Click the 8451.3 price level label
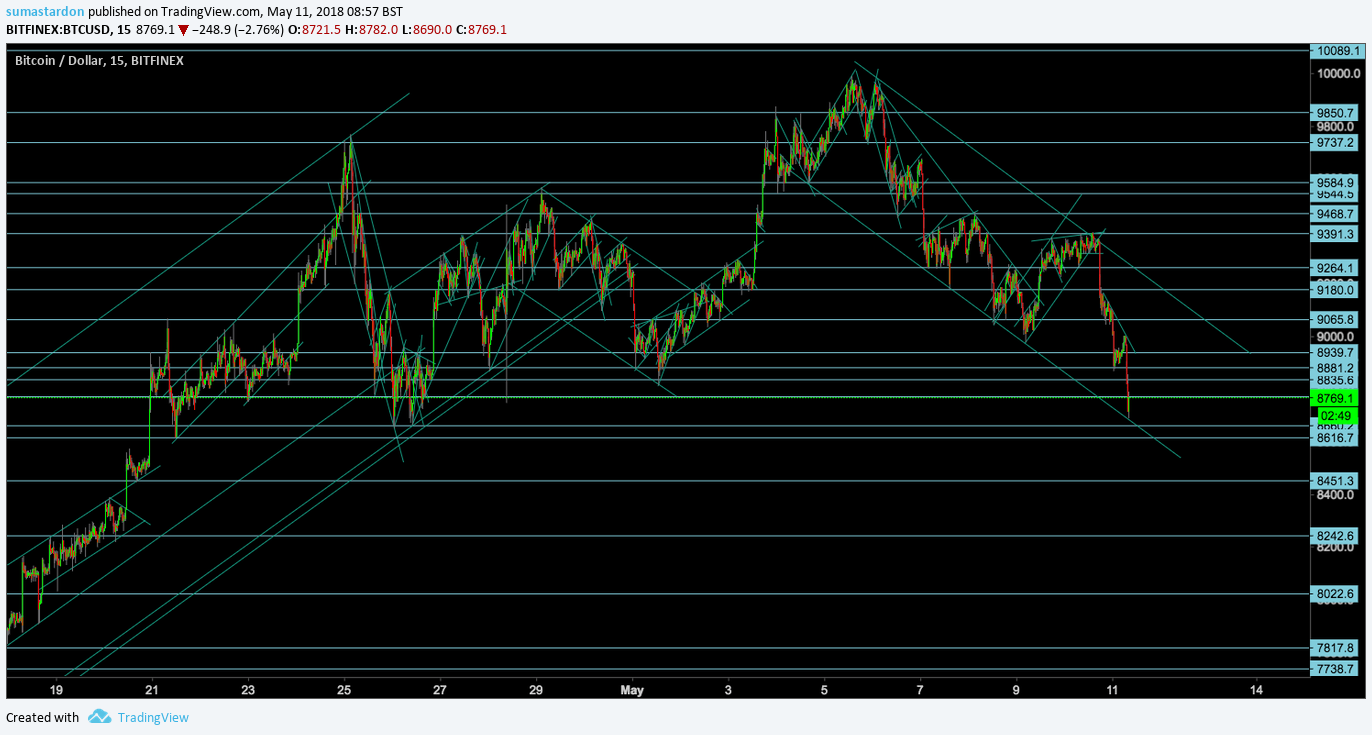The image size is (1372, 735). point(1336,481)
